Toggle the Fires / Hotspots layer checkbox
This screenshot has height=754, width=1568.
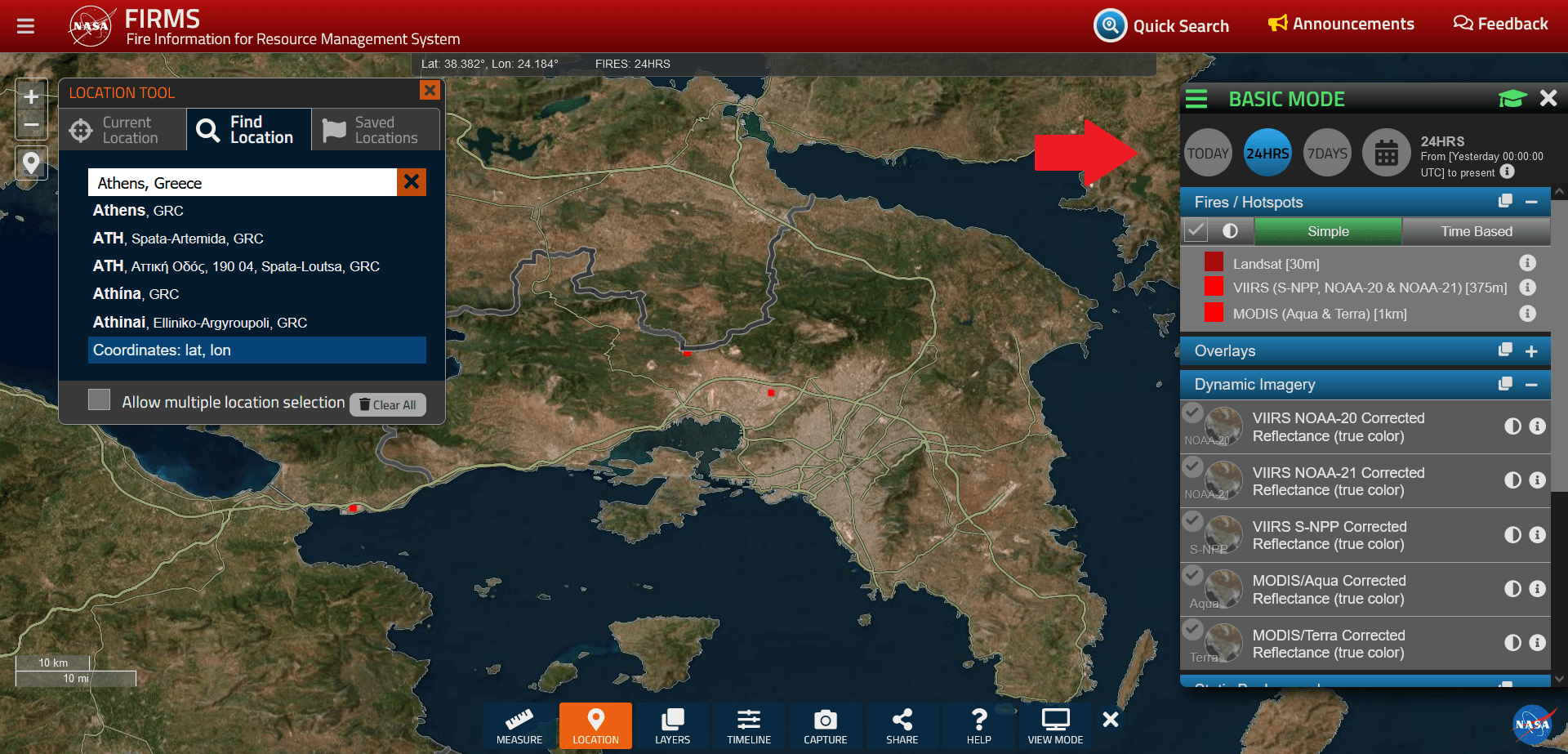point(1196,231)
